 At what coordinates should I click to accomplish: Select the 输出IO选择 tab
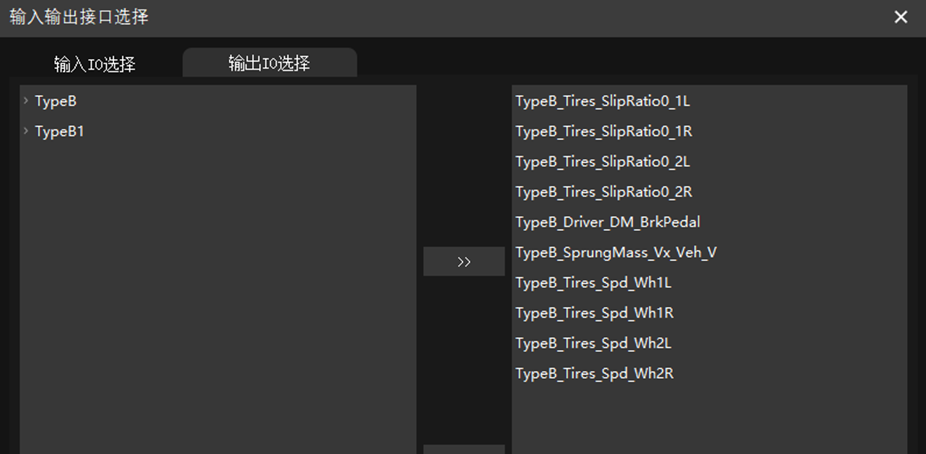pyautogui.click(x=269, y=63)
